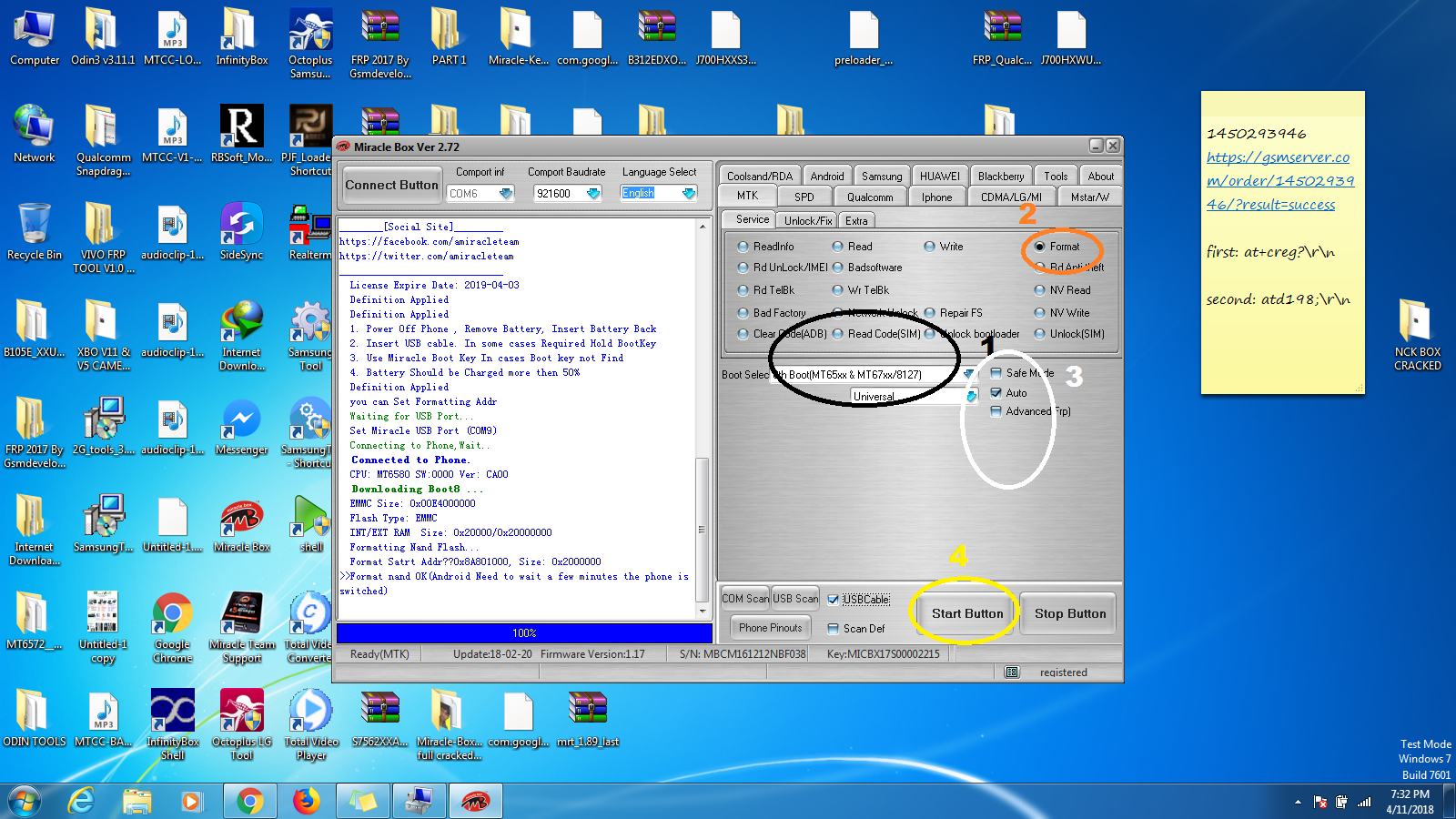
Task: Toggle the Scan Def checkbox
Action: (x=855, y=629)
